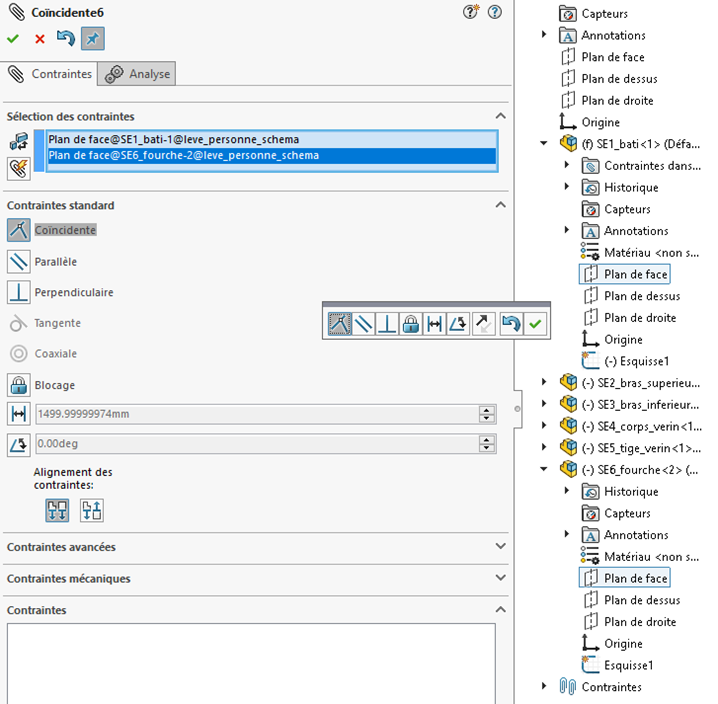The image size is (718, 704).
Task: Collapse the Sélection des contraintes section
Action: click(x=500, y=116)
